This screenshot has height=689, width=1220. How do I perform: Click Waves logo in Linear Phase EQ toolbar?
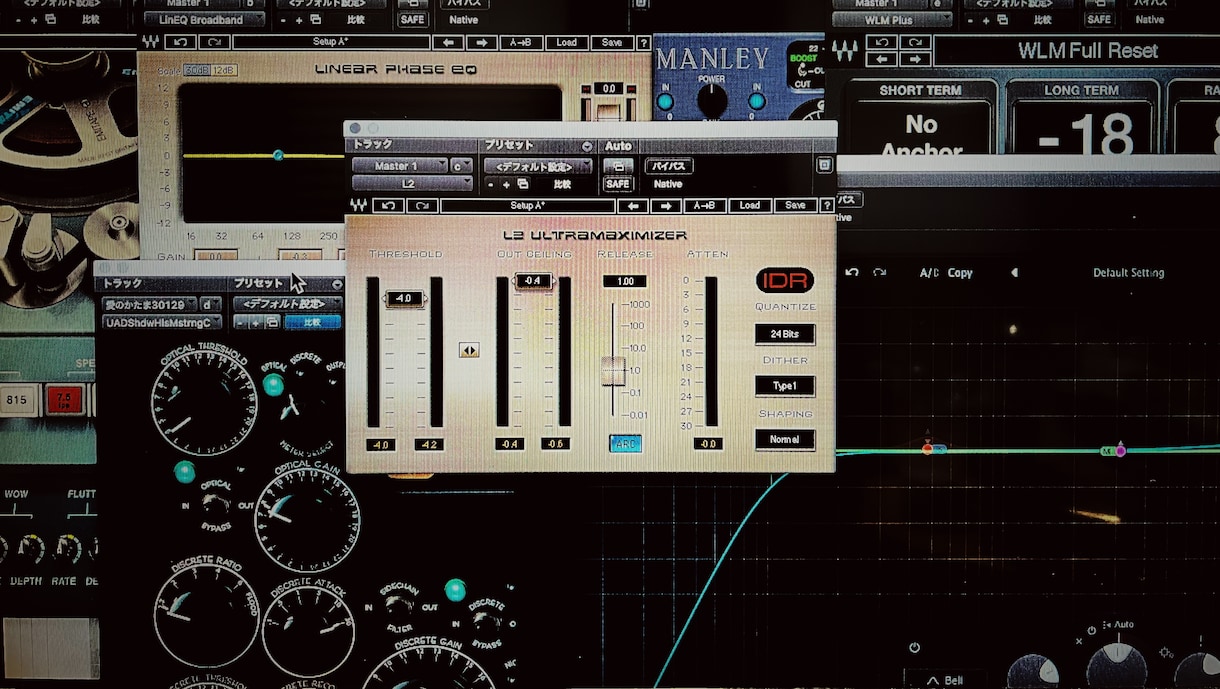point(151,42)
